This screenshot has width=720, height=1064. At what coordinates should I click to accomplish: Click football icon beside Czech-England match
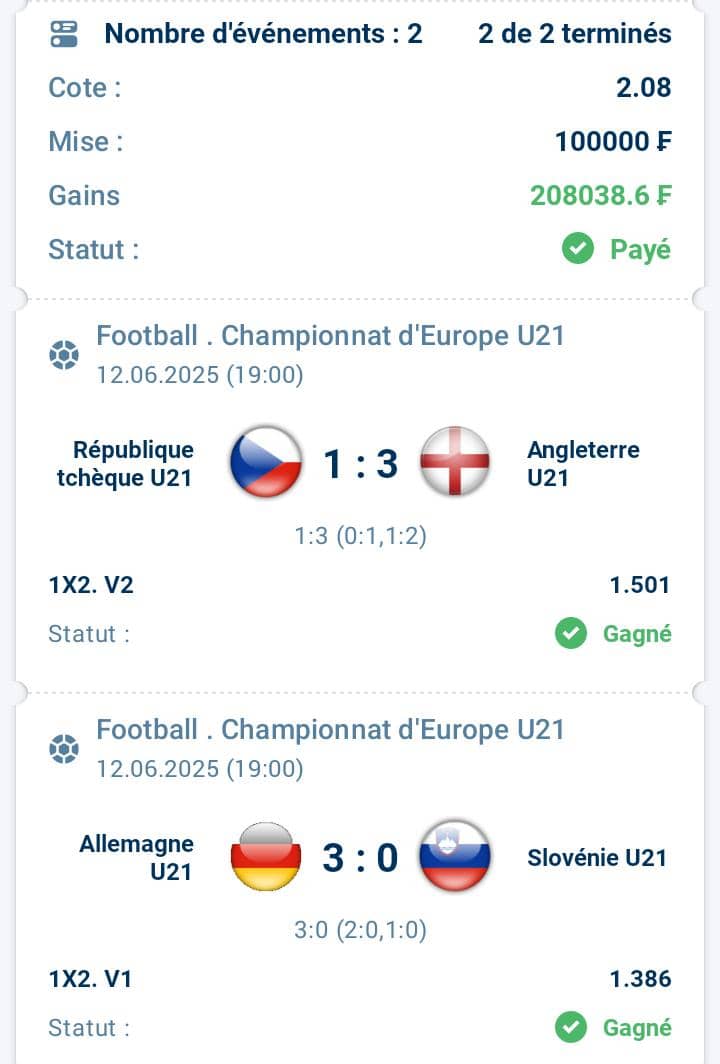[x=64, y=355]
